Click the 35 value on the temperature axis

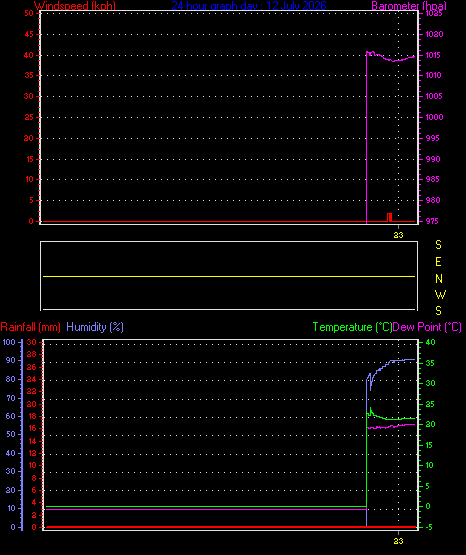tap(430, 363)
